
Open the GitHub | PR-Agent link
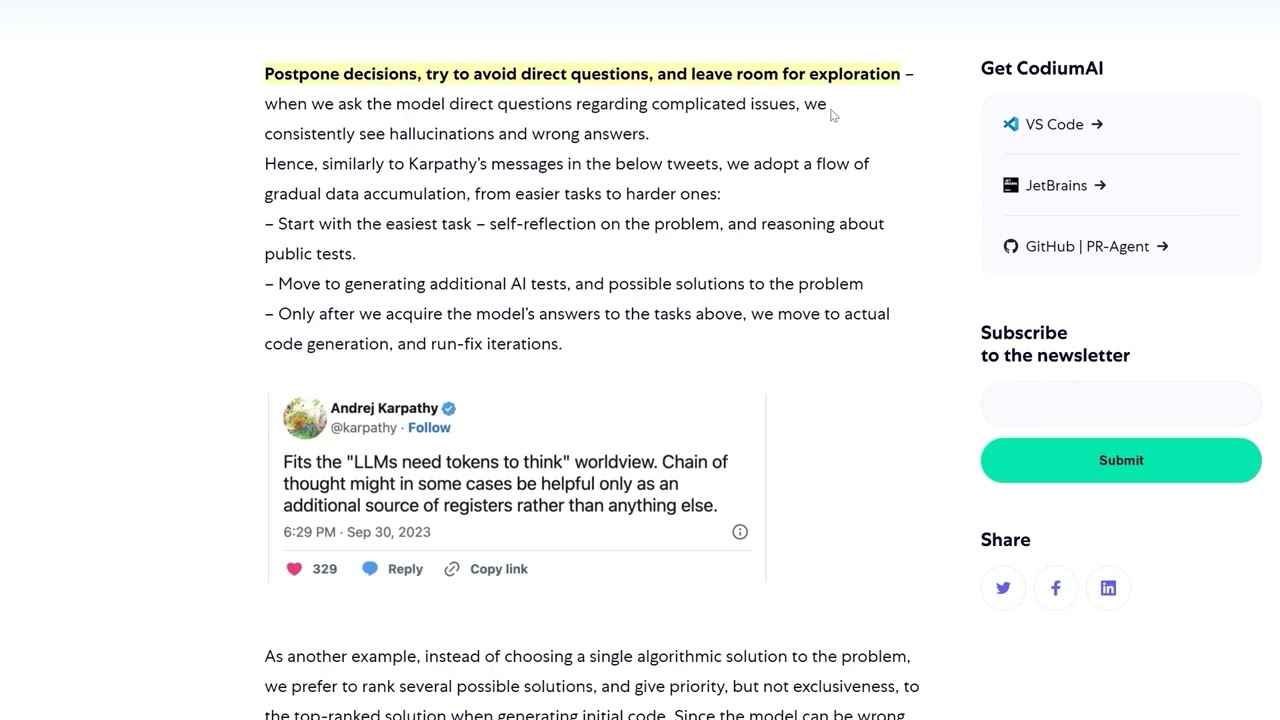click(x=1087, y=246)
